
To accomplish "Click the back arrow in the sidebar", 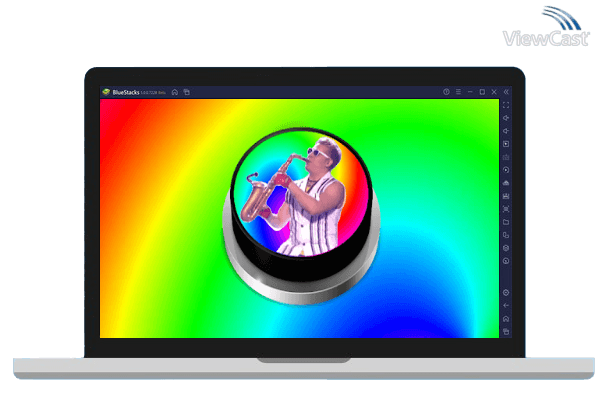I will 506,306.
